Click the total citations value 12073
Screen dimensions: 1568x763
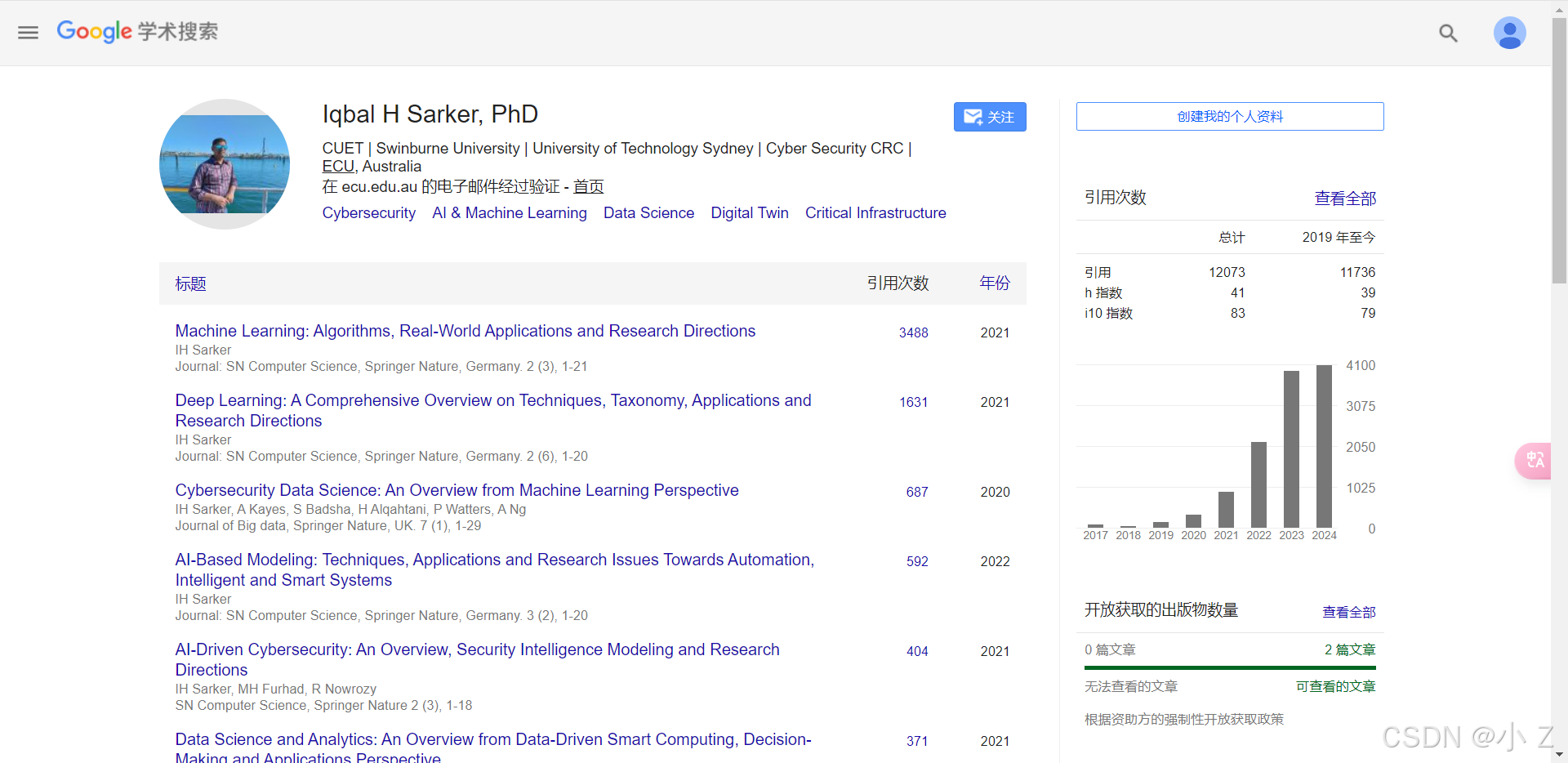coord(1227,272)
